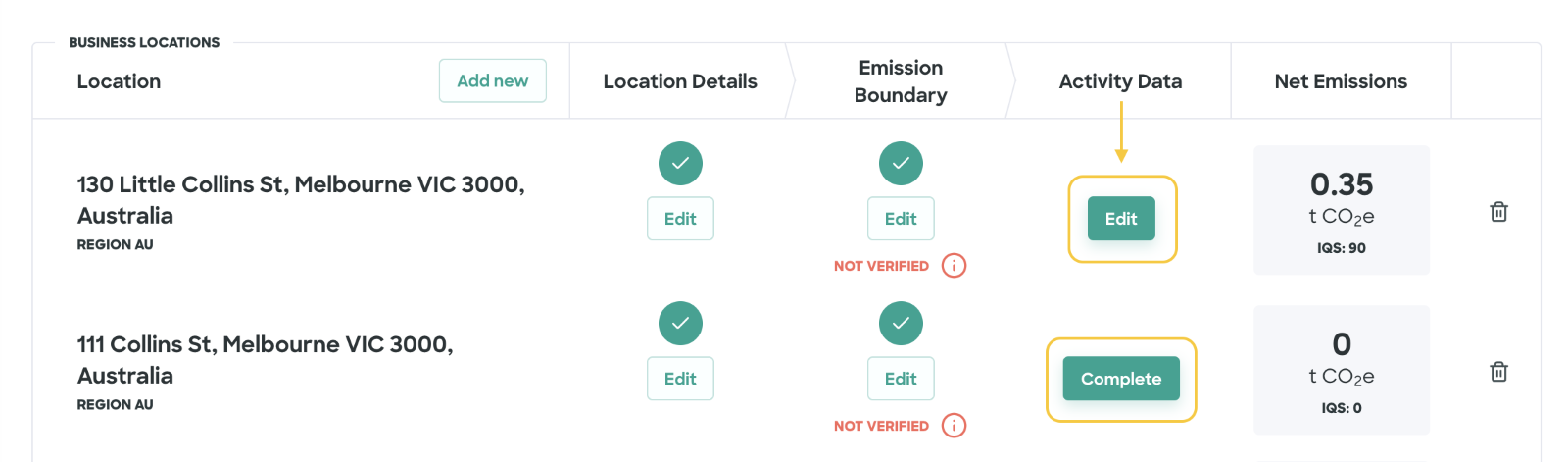
Task: Edit Activity Data for 130 Little Collins St
Action: tap(1121, 219)
